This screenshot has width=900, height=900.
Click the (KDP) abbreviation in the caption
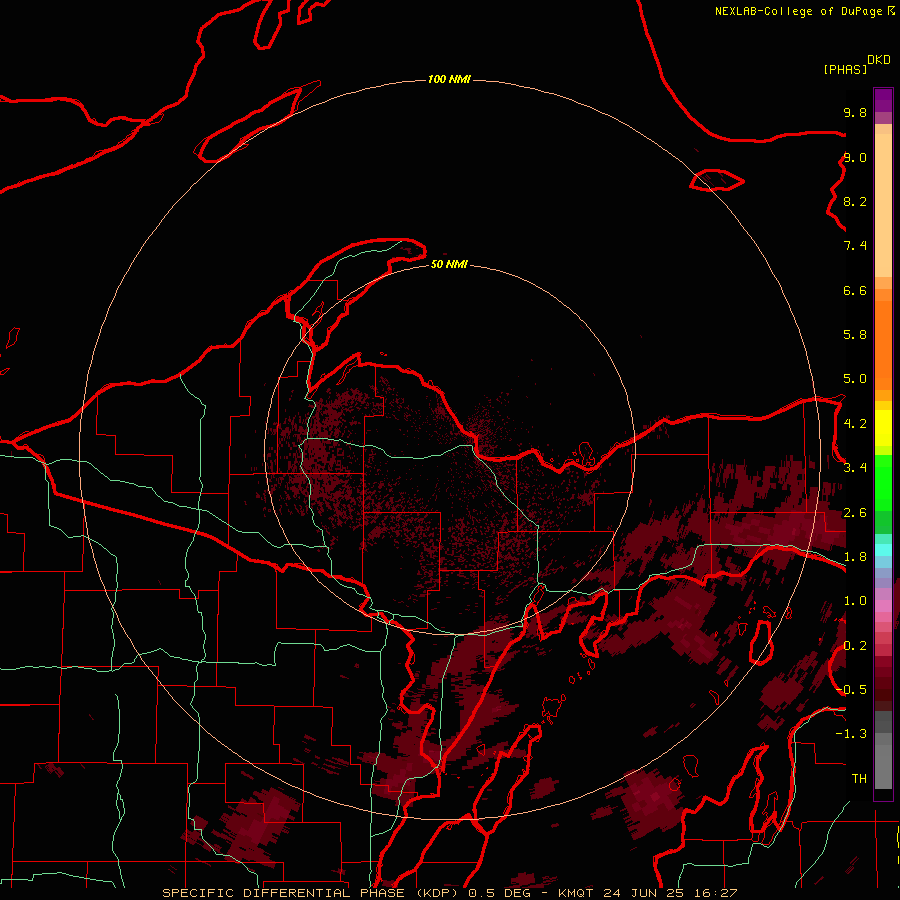coord(437,893)
